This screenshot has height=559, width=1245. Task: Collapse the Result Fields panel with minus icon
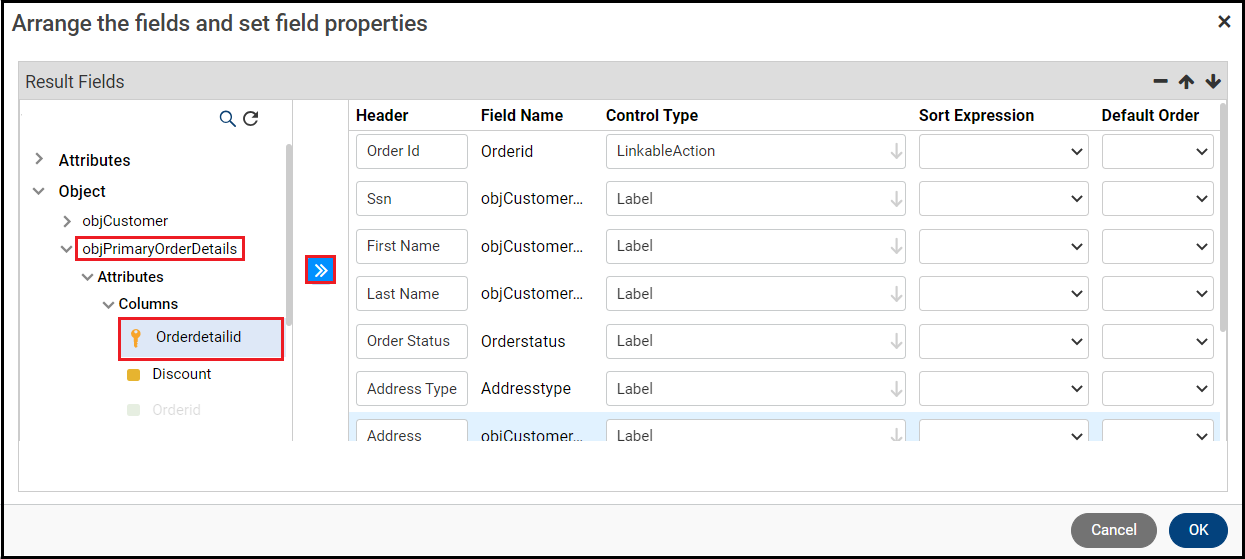1160,82
